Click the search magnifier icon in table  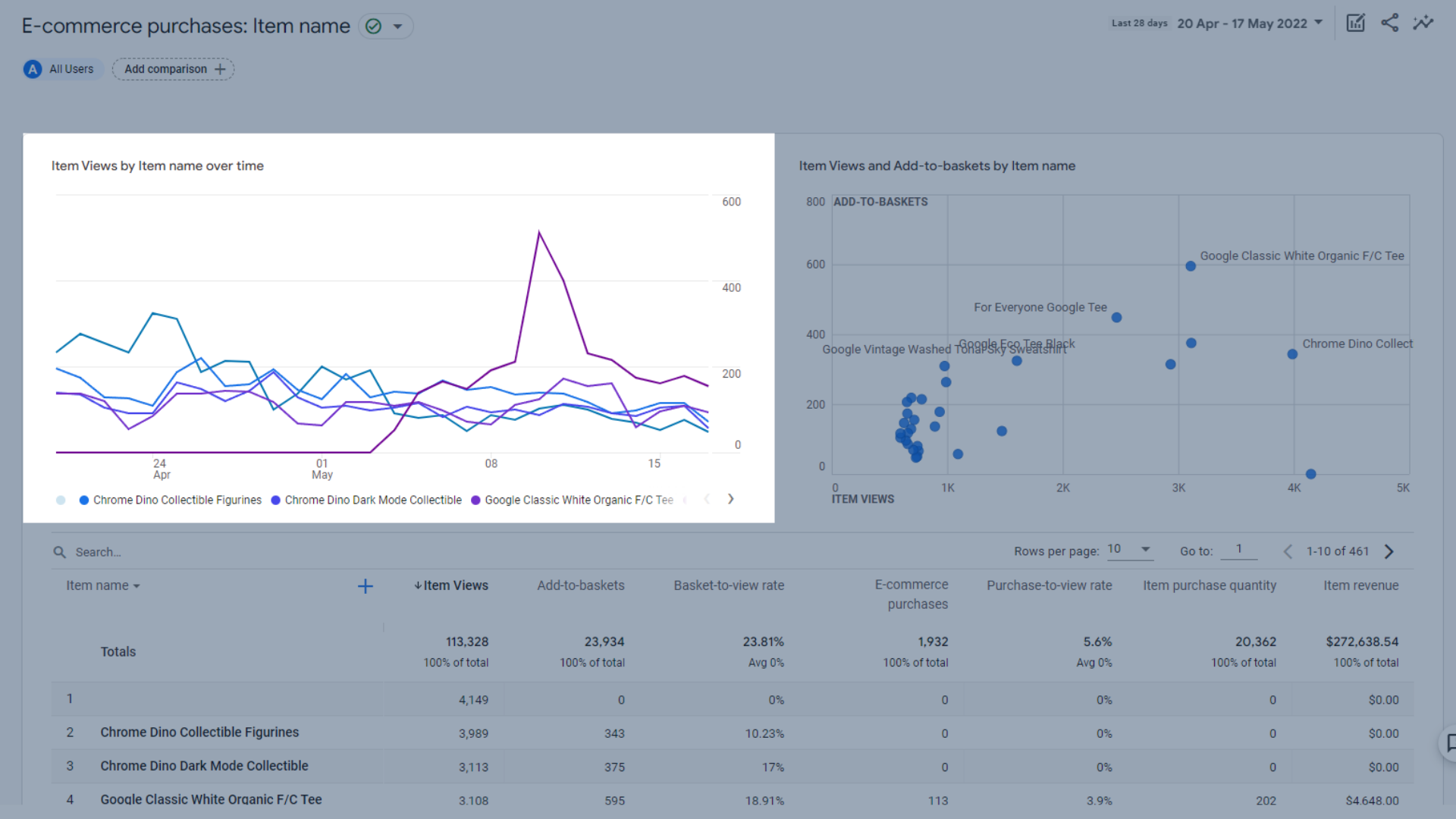(58, 552)
